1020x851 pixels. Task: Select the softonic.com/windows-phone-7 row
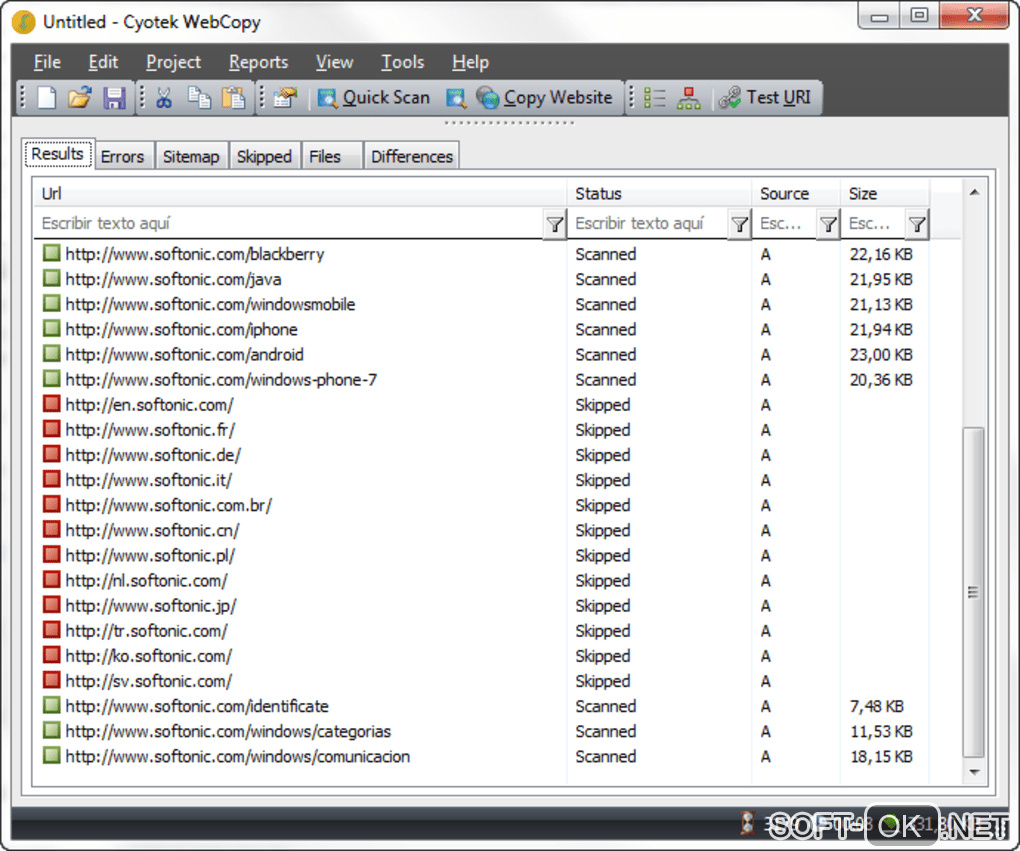click(x=481, y=379)
